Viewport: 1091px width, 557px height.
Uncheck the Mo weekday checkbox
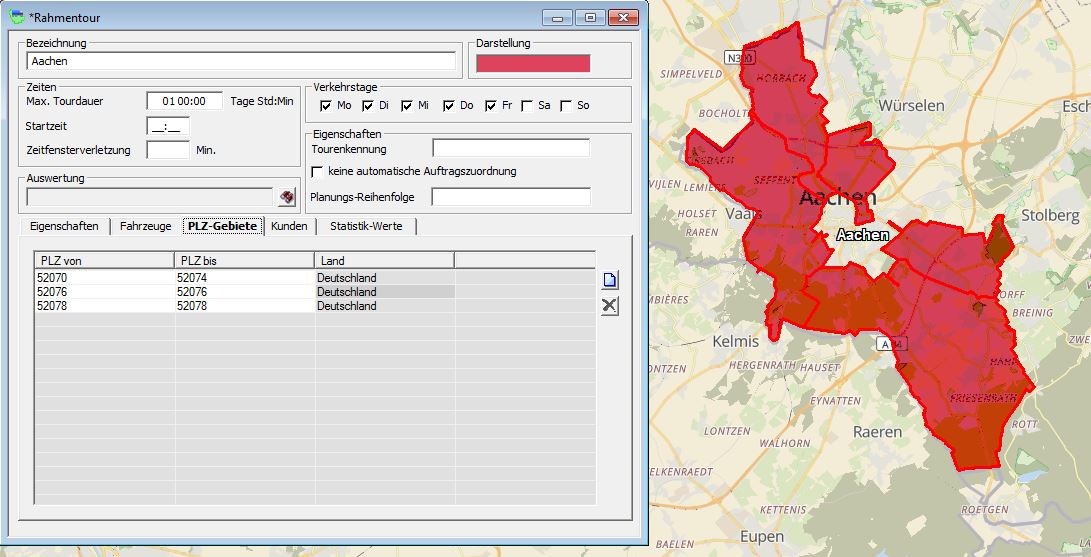[x=325, y=106]
